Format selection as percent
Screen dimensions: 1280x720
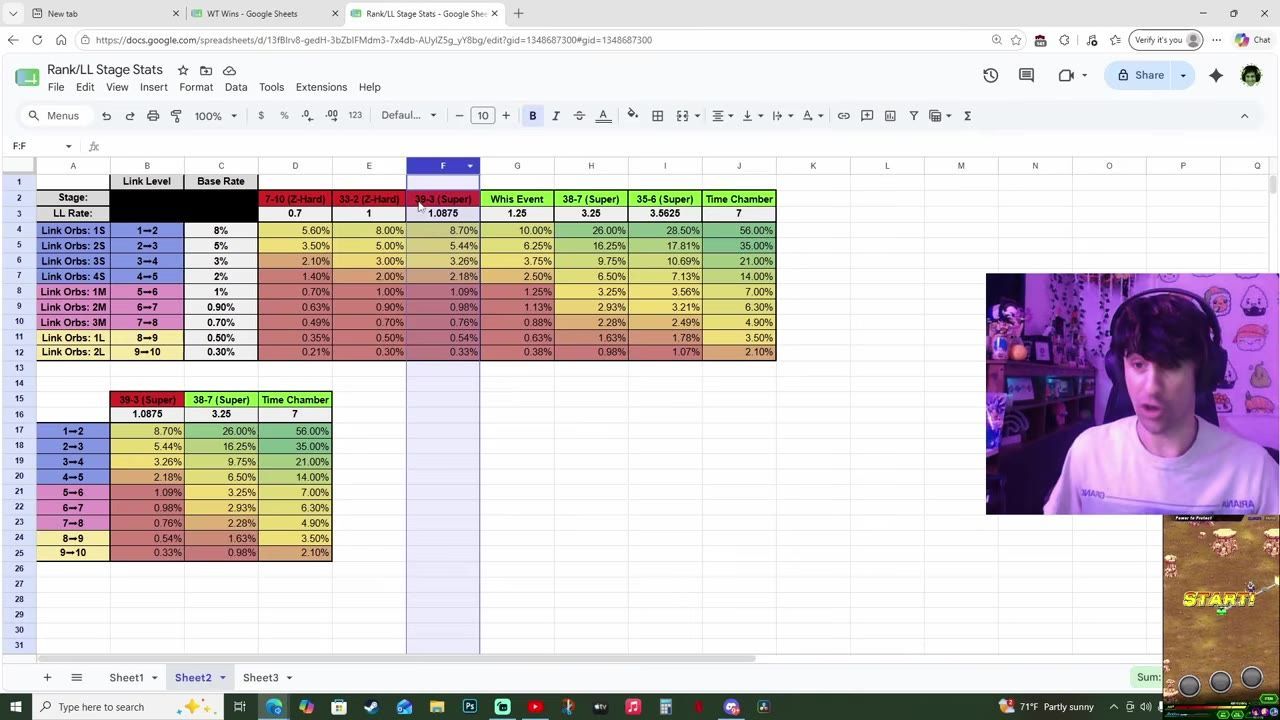point(284,116)
